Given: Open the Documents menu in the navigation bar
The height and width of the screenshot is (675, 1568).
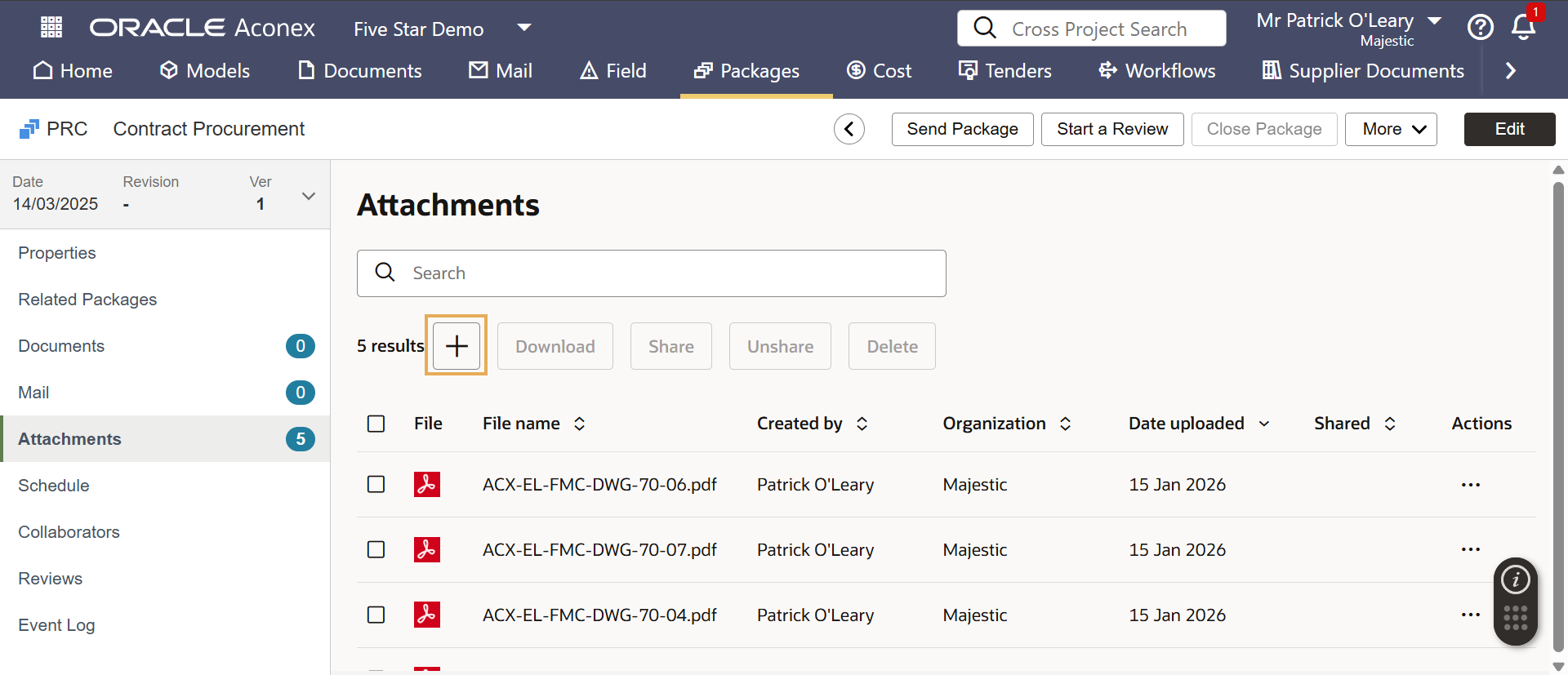Looking at the screenshot, I should pyautogui.click(x=360, y=71).
